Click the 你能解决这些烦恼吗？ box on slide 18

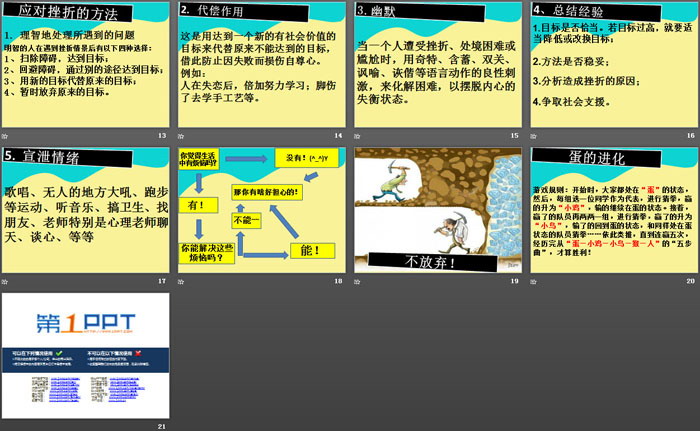click(x=207, y=253)
